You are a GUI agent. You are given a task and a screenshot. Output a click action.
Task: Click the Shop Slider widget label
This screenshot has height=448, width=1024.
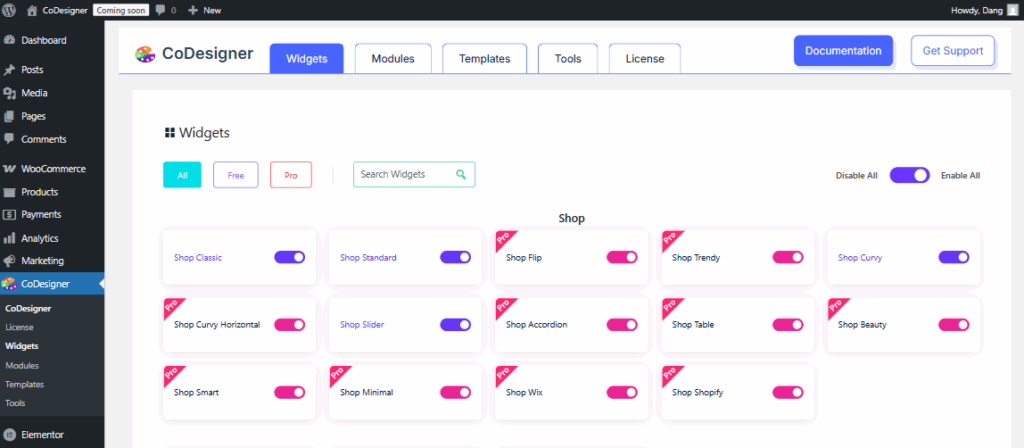coord(362,325)
